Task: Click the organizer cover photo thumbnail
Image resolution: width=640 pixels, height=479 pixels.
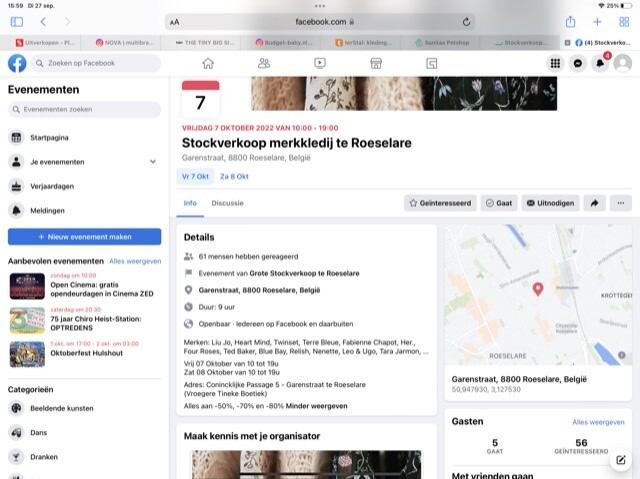Action: (x=307, y=464)
